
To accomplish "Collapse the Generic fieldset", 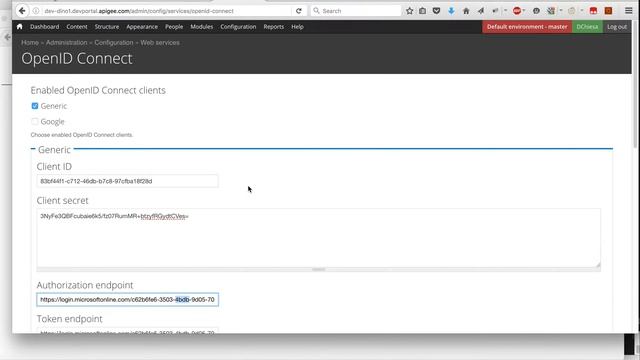I will (x=54, y=150).
